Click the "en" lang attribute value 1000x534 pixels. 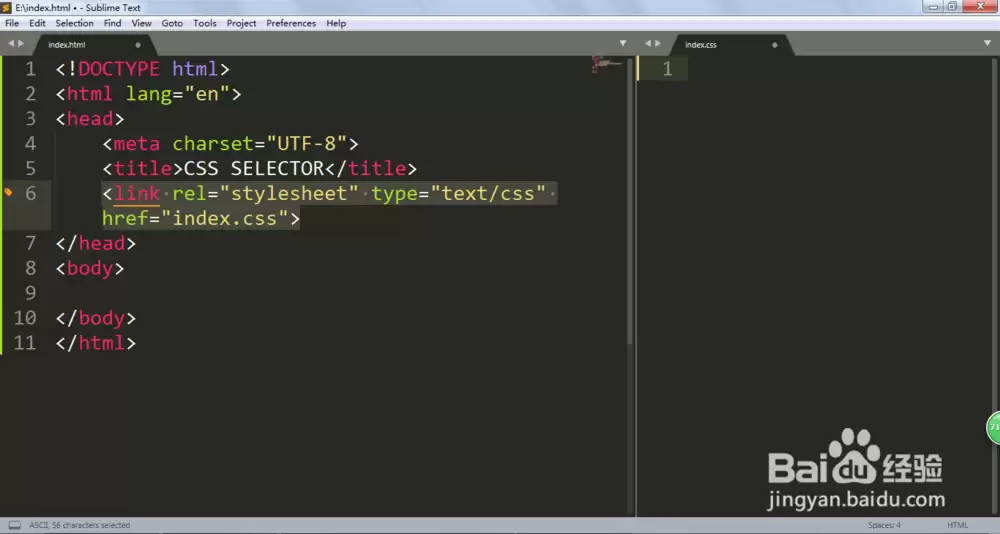[x=207, y=94]
